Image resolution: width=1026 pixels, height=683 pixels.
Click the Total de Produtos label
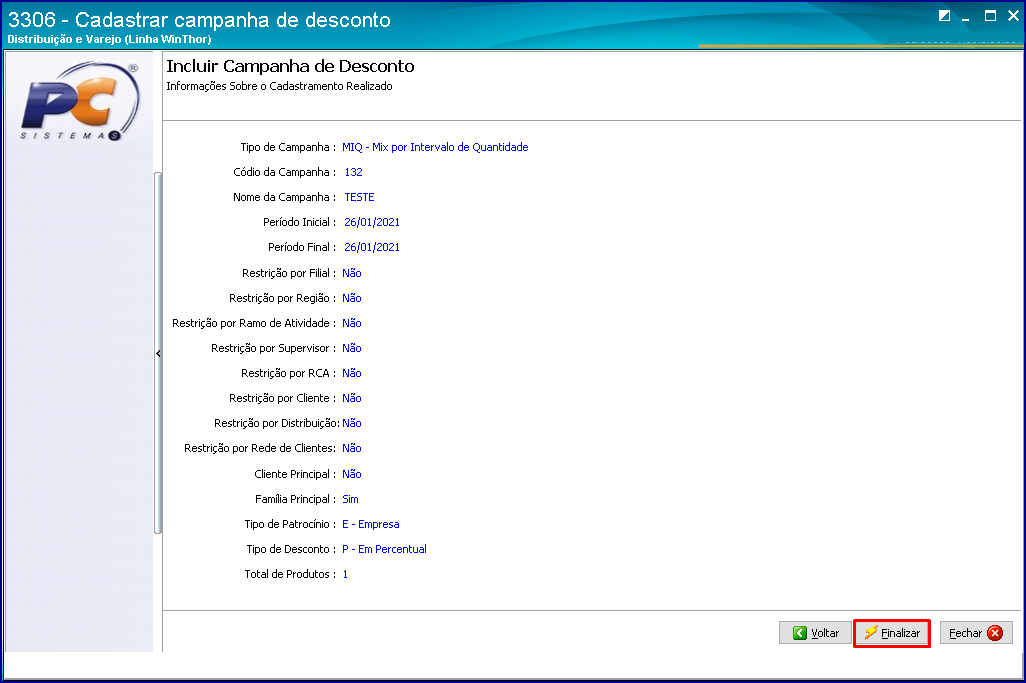pyautogui.click(x=290, y=574)
